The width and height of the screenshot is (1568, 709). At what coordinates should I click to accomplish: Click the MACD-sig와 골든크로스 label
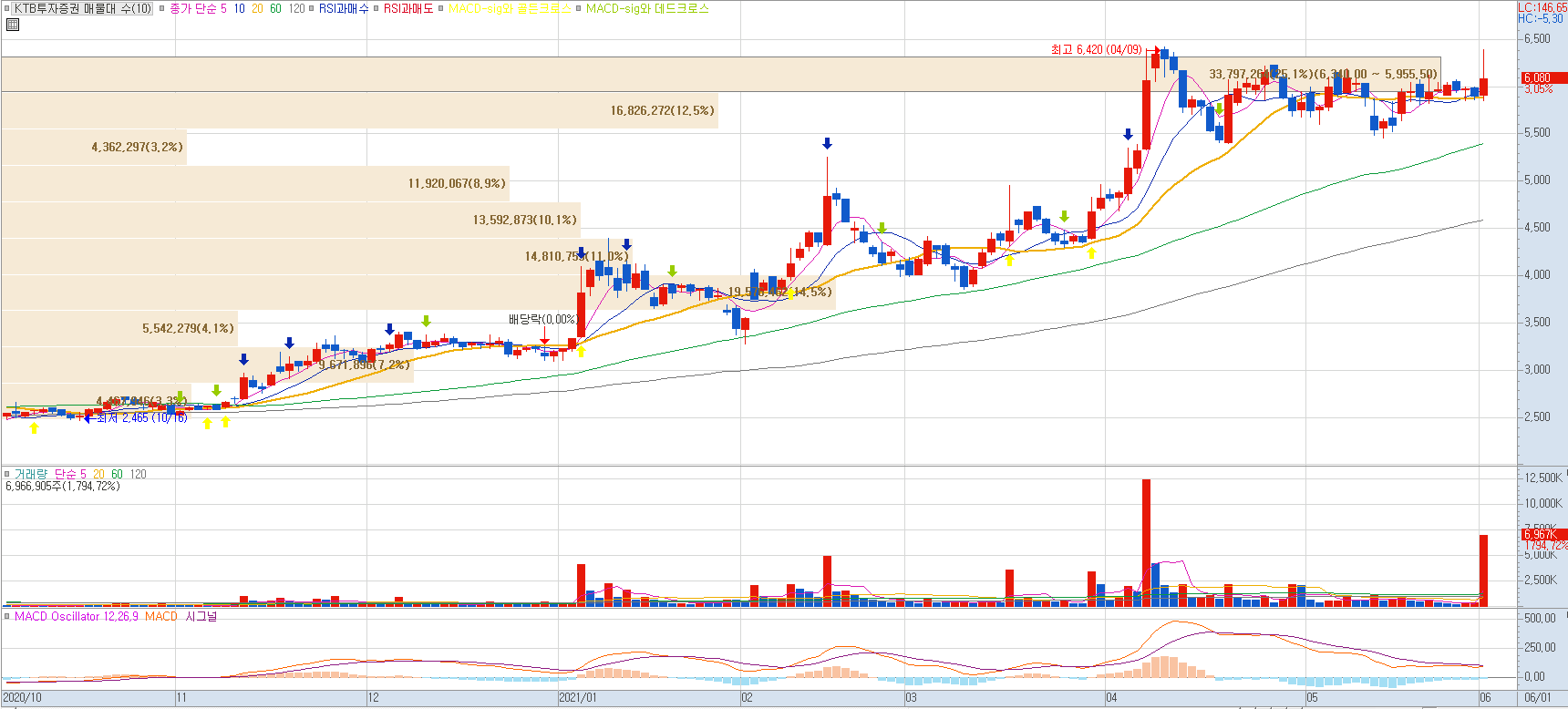(x=509, y=8)
